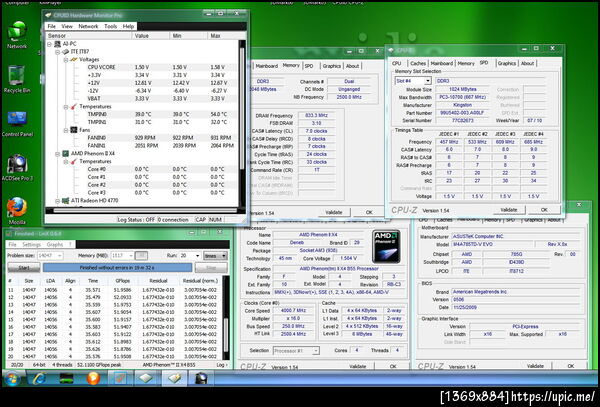
Task: Collapse the Fans group
Action: (x=66, y=130)
